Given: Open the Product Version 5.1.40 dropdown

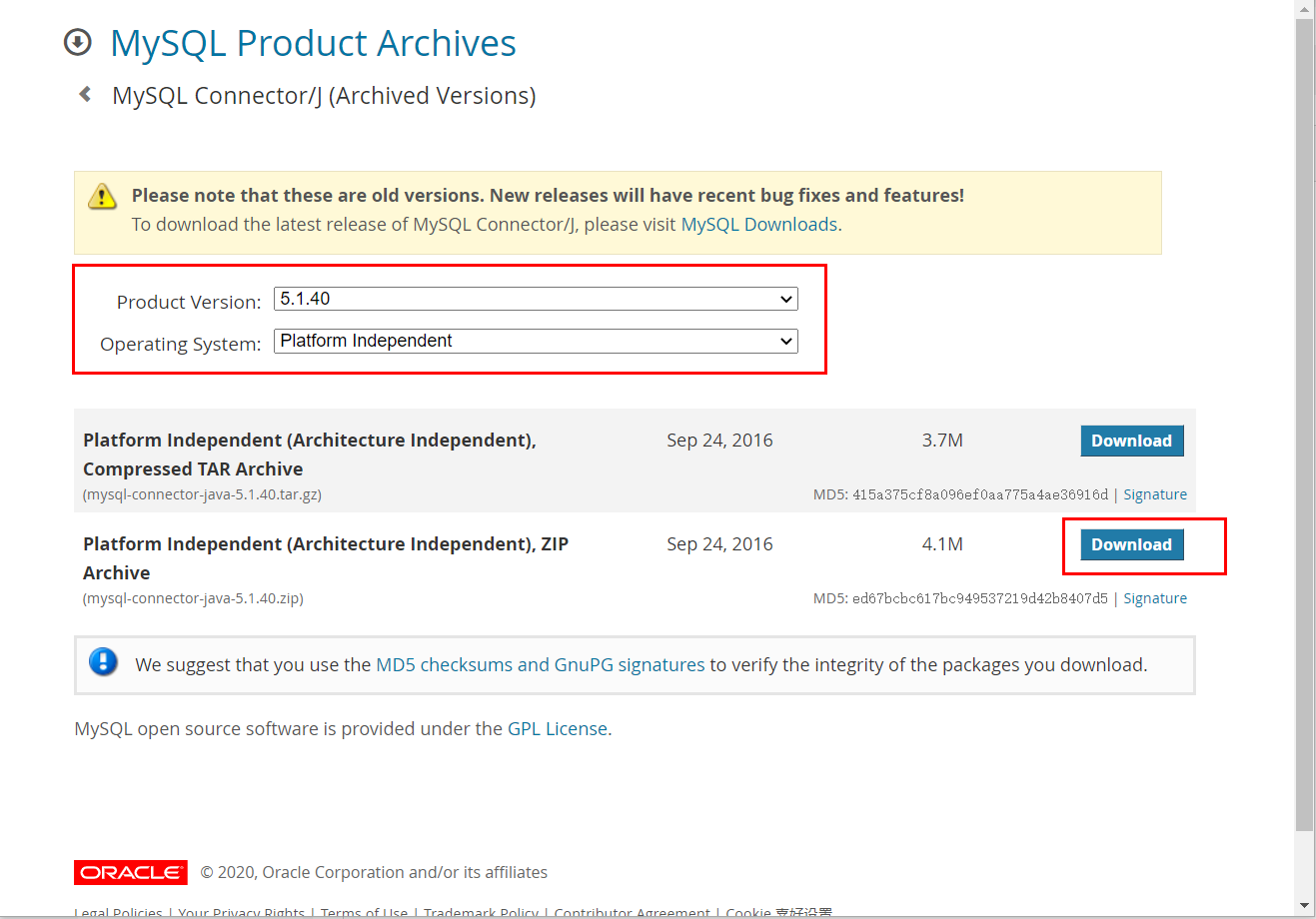Looking at the screenshot, I should click(536, 299).
